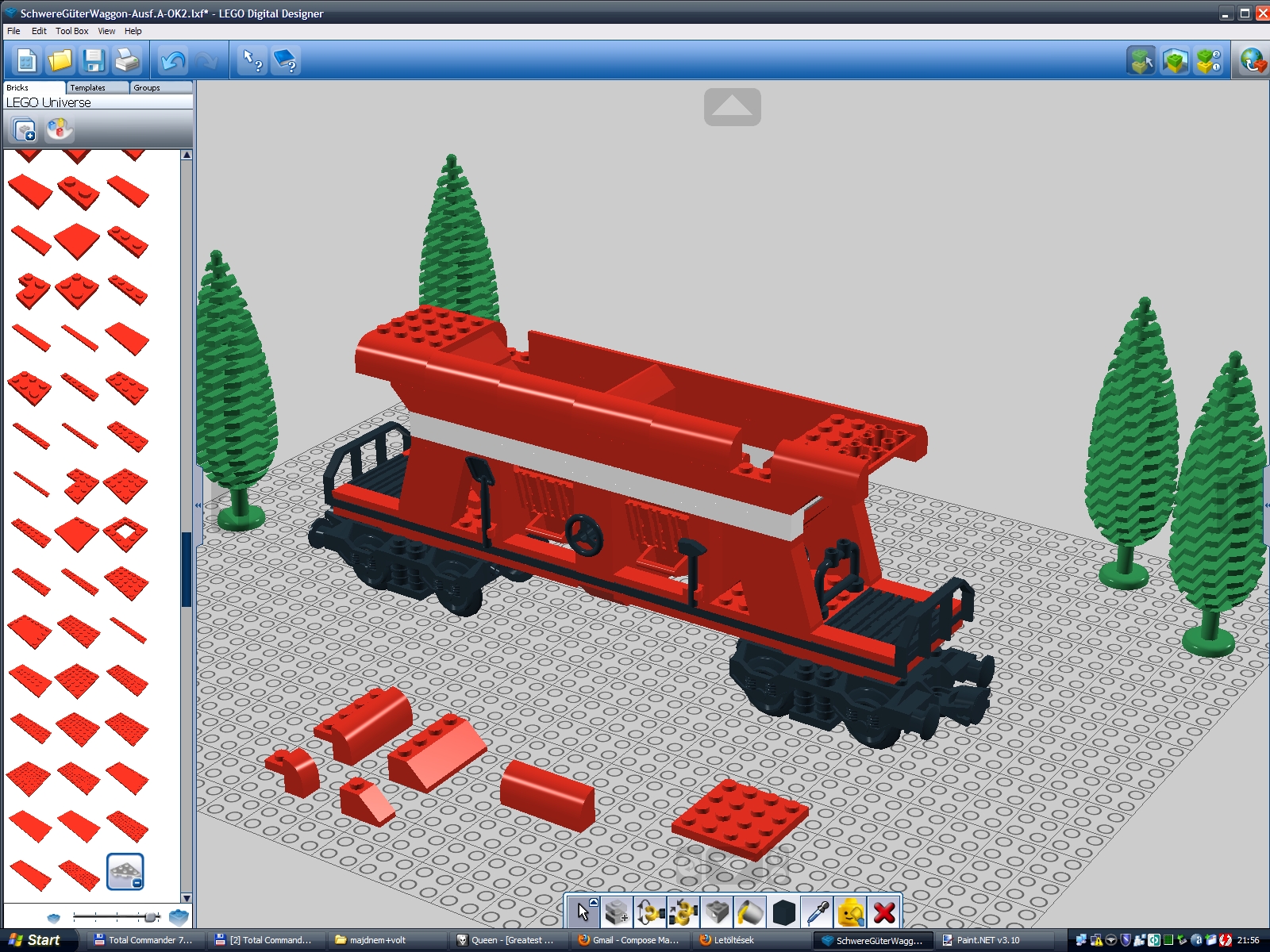Image resolution: width=1270 pixels, height=952 pixels.
Task: Click the black steering wheel on wagon
Action: coord(583,535)
